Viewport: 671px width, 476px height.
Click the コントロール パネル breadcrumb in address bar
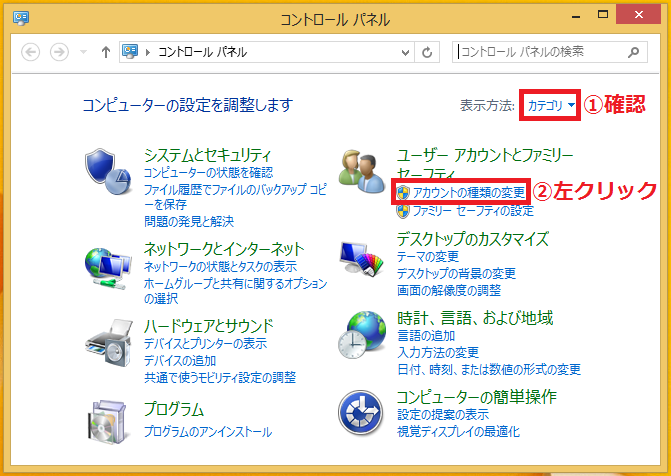203,52
